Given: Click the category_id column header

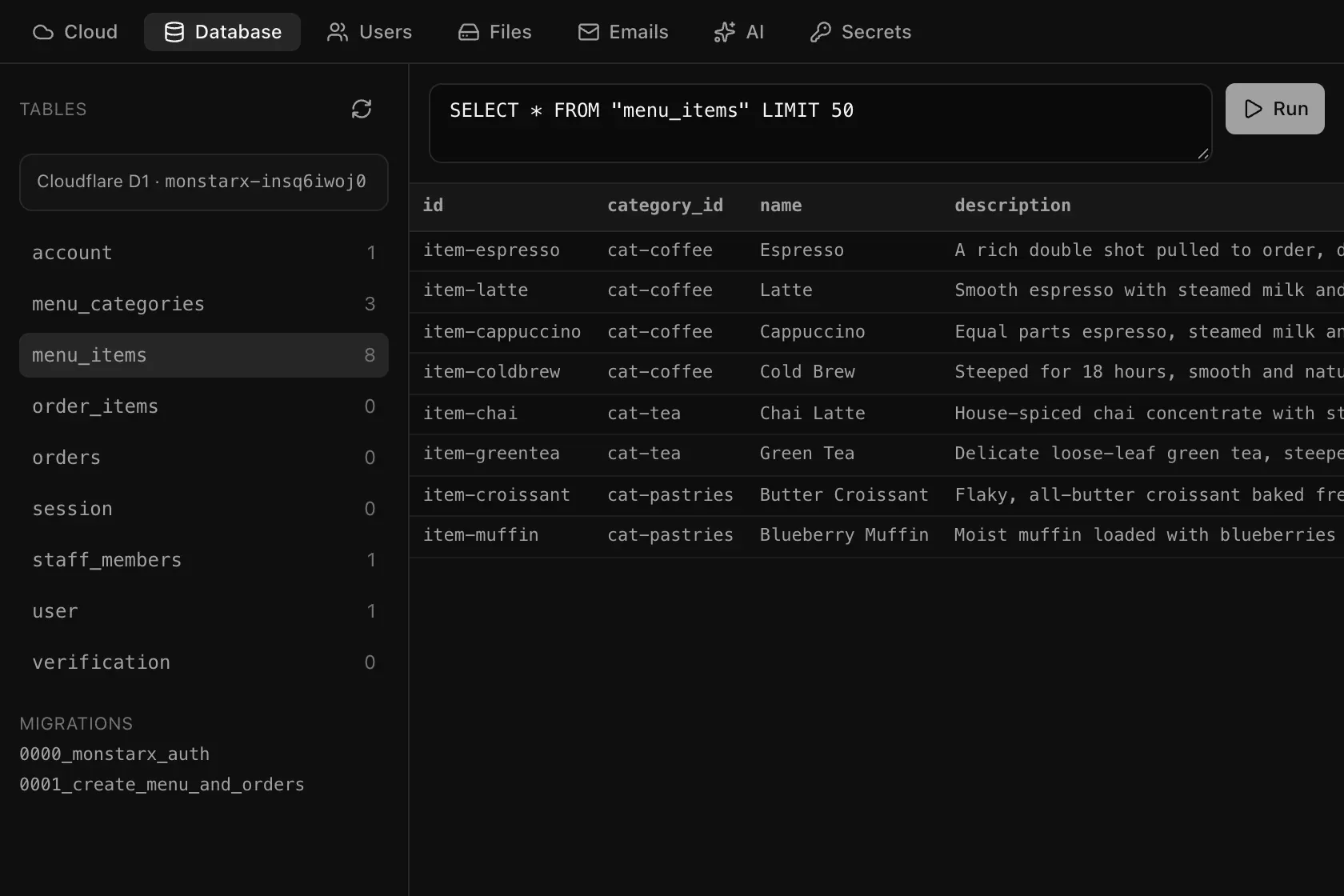Looking at the screenshot, I should 665,206.
